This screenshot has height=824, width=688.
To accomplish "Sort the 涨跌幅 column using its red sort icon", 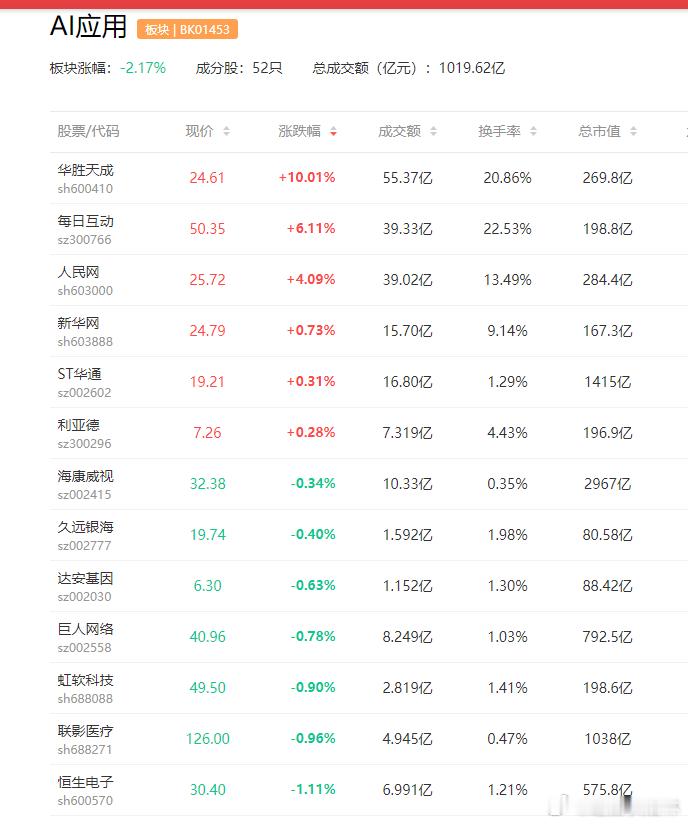I will click(x=333, y=131).
